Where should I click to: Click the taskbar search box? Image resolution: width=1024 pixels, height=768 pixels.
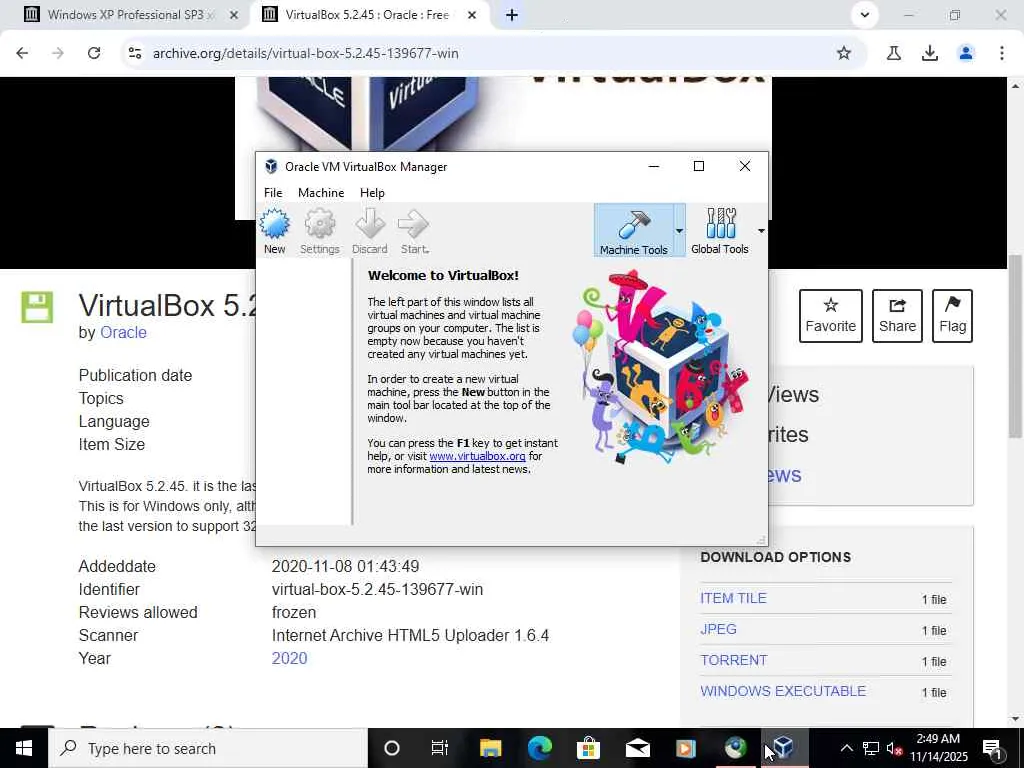(x=208, y=748)
